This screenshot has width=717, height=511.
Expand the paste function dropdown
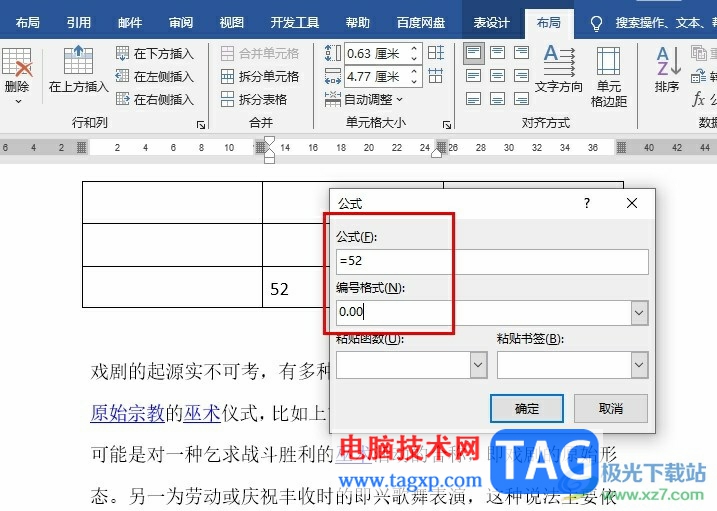478,365
